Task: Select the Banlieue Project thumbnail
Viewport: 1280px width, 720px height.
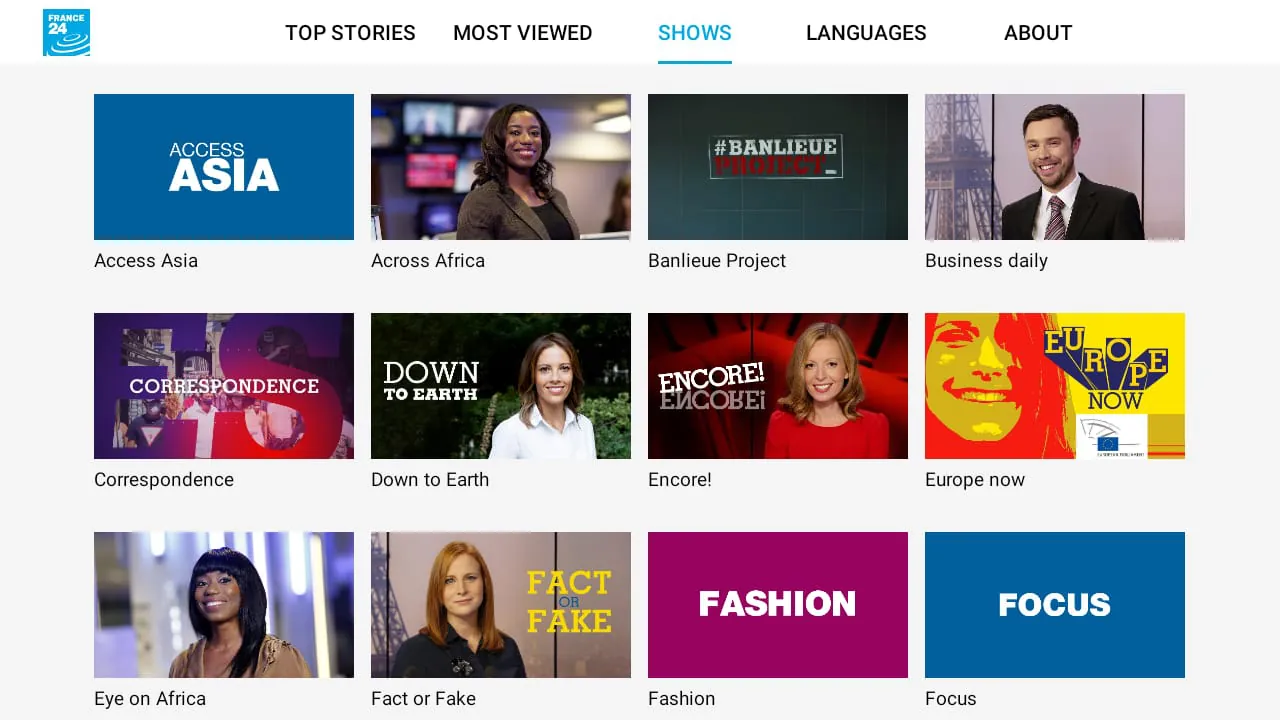Action: coord(777,167)
